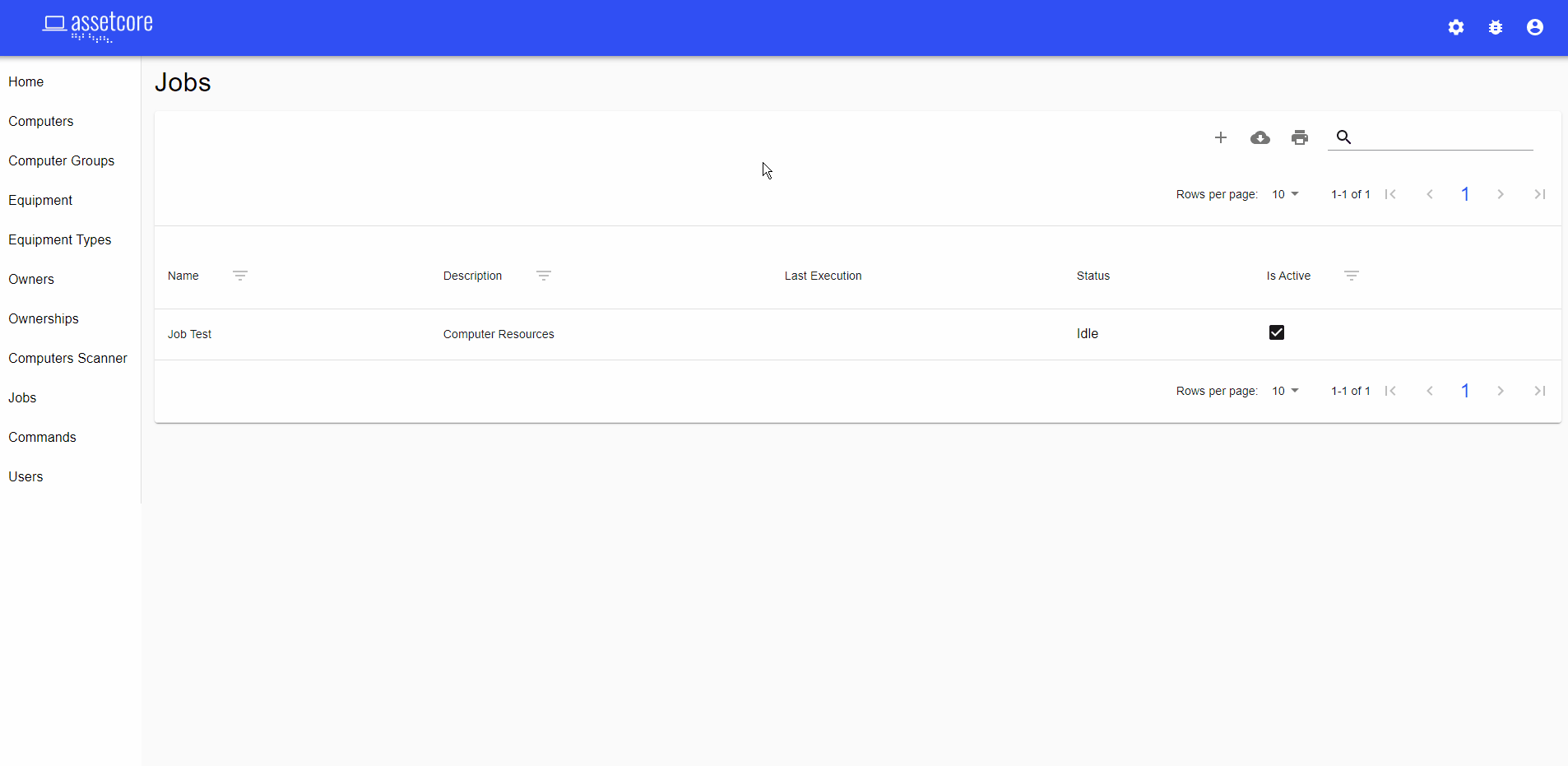Open settings gear in top bar
Screen dimensions: 1568x766
click(x=1456, y=27)
